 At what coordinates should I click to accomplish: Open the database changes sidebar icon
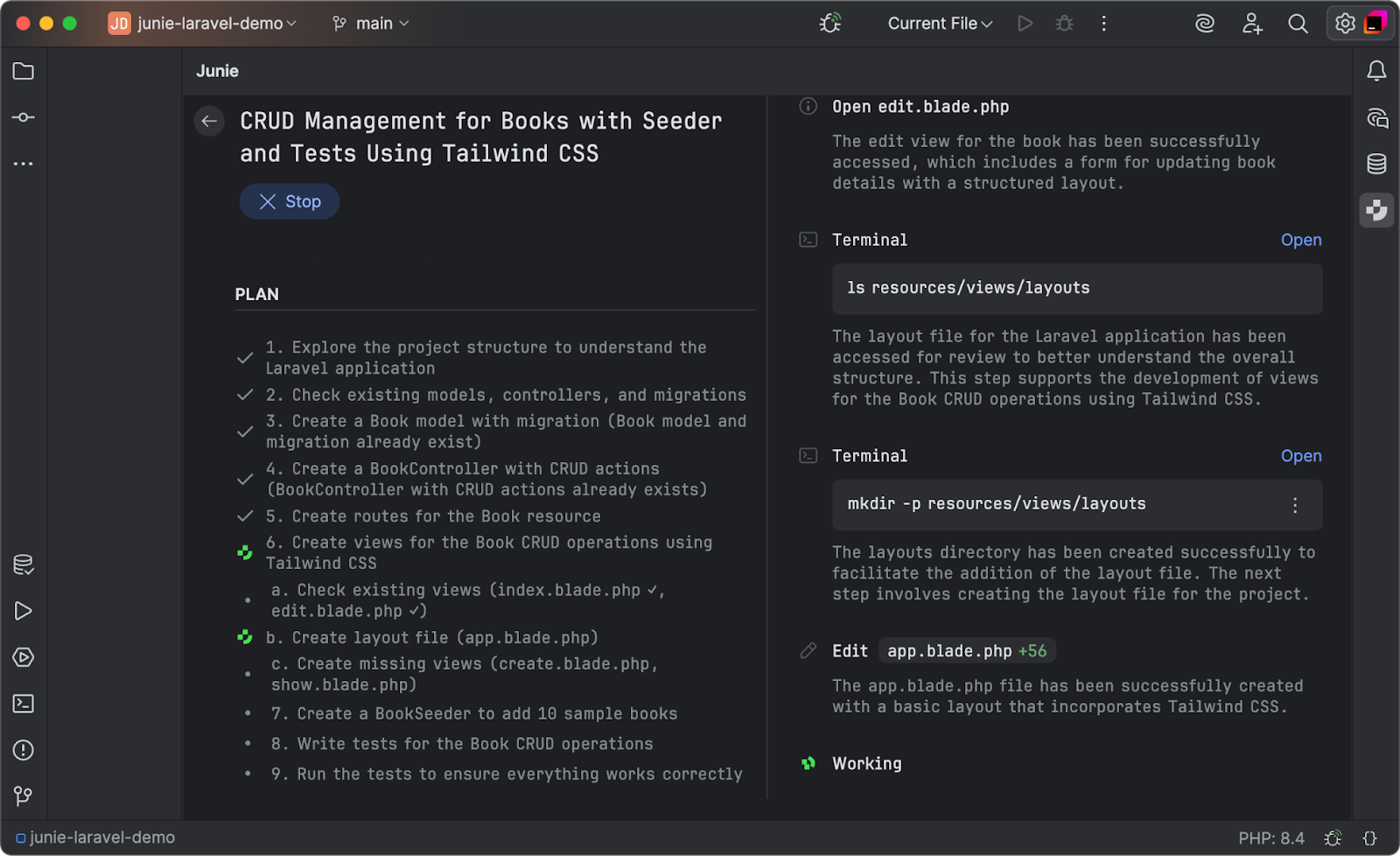click(x=24, y=565)
